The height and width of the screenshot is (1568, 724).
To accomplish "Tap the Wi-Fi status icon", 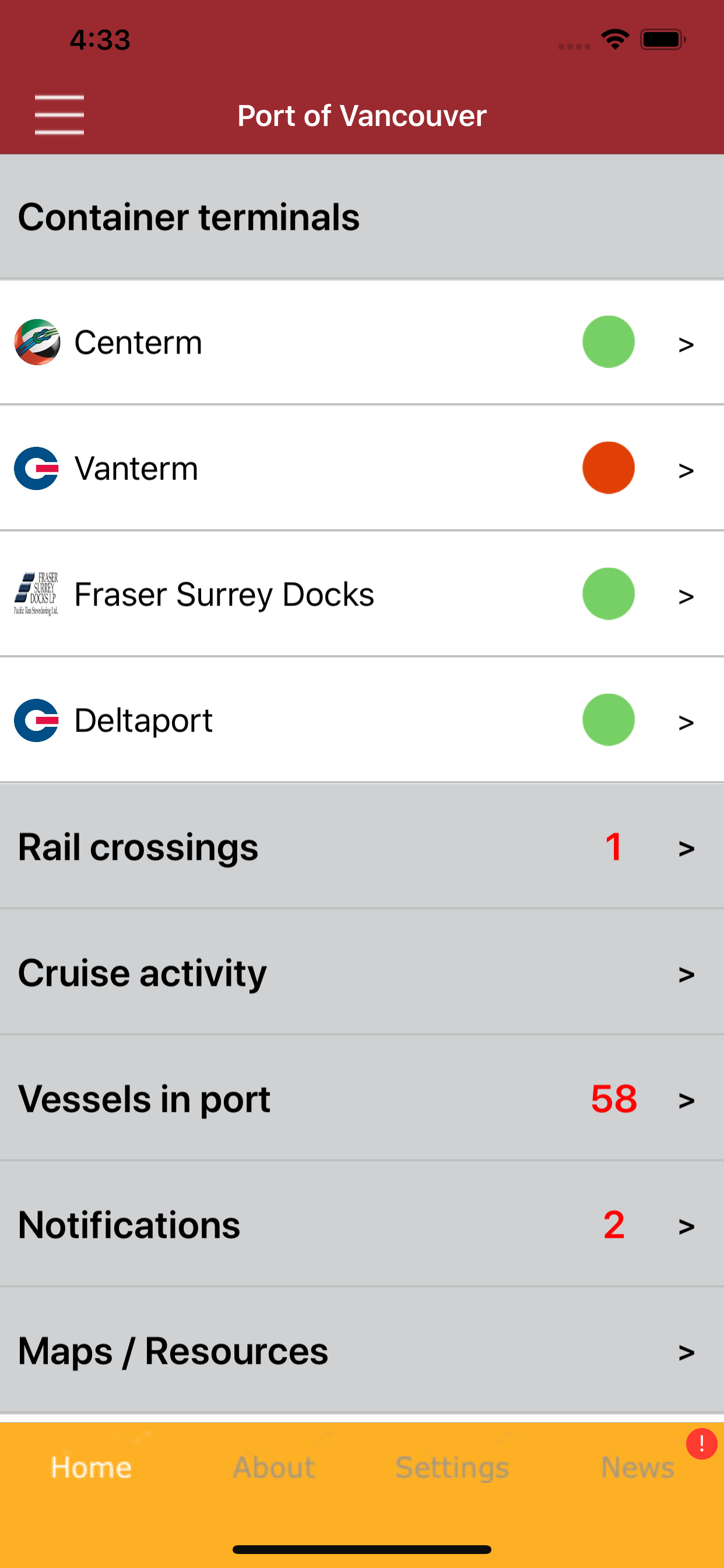I will (x=615, y=40).
